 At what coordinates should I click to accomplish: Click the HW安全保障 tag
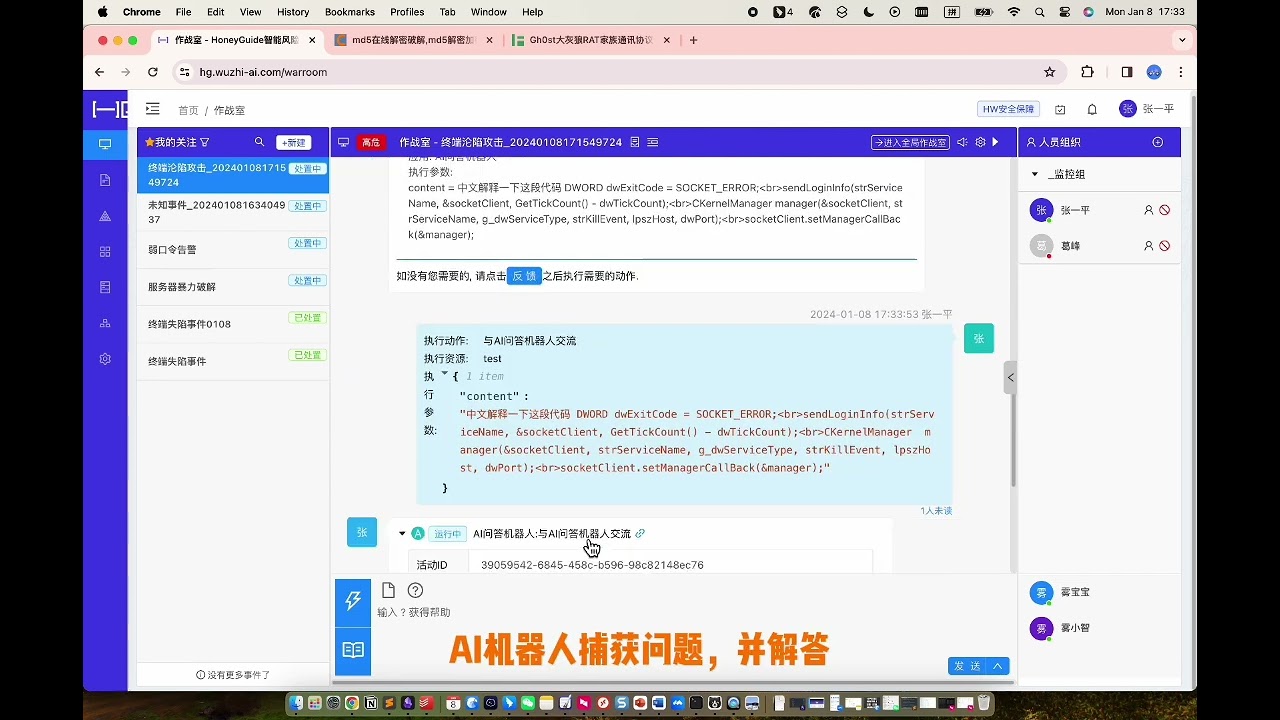pyautogui.click(x=1008, y=109)
